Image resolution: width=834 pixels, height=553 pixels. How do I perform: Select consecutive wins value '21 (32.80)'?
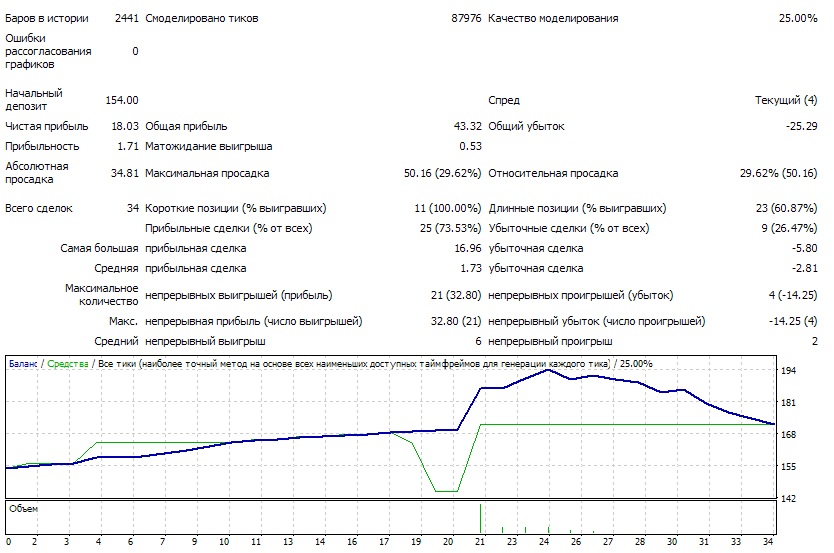[x=456, y=295]
